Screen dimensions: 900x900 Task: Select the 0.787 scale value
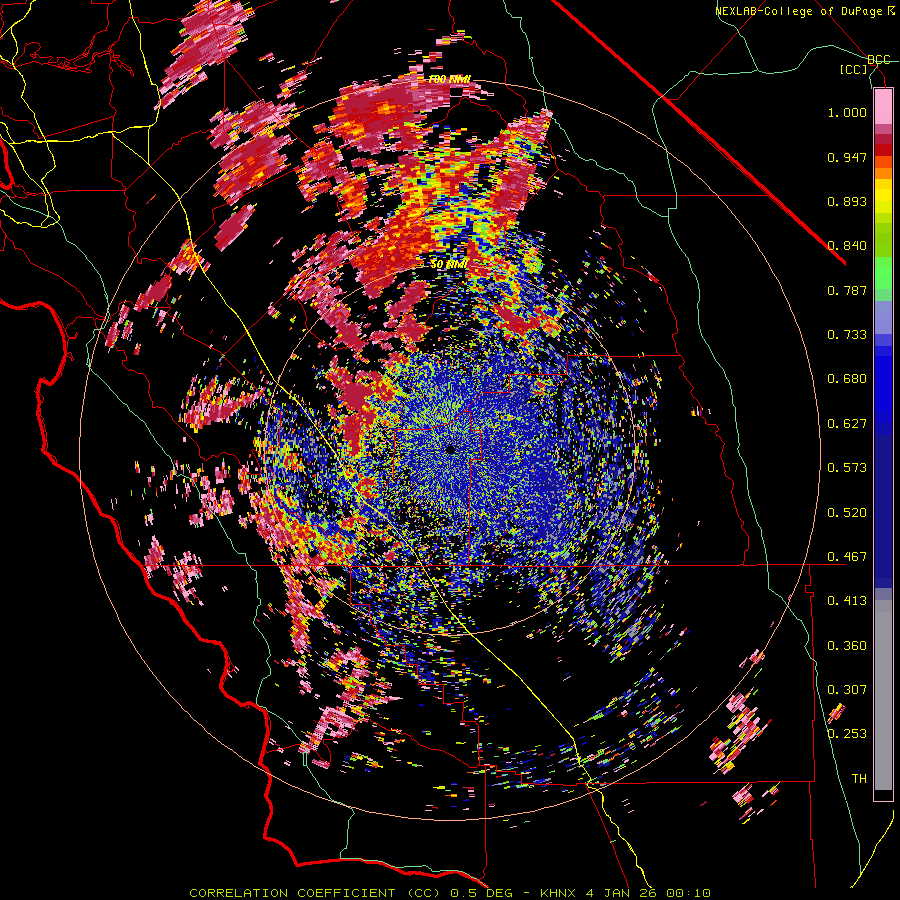coord(847,290)
